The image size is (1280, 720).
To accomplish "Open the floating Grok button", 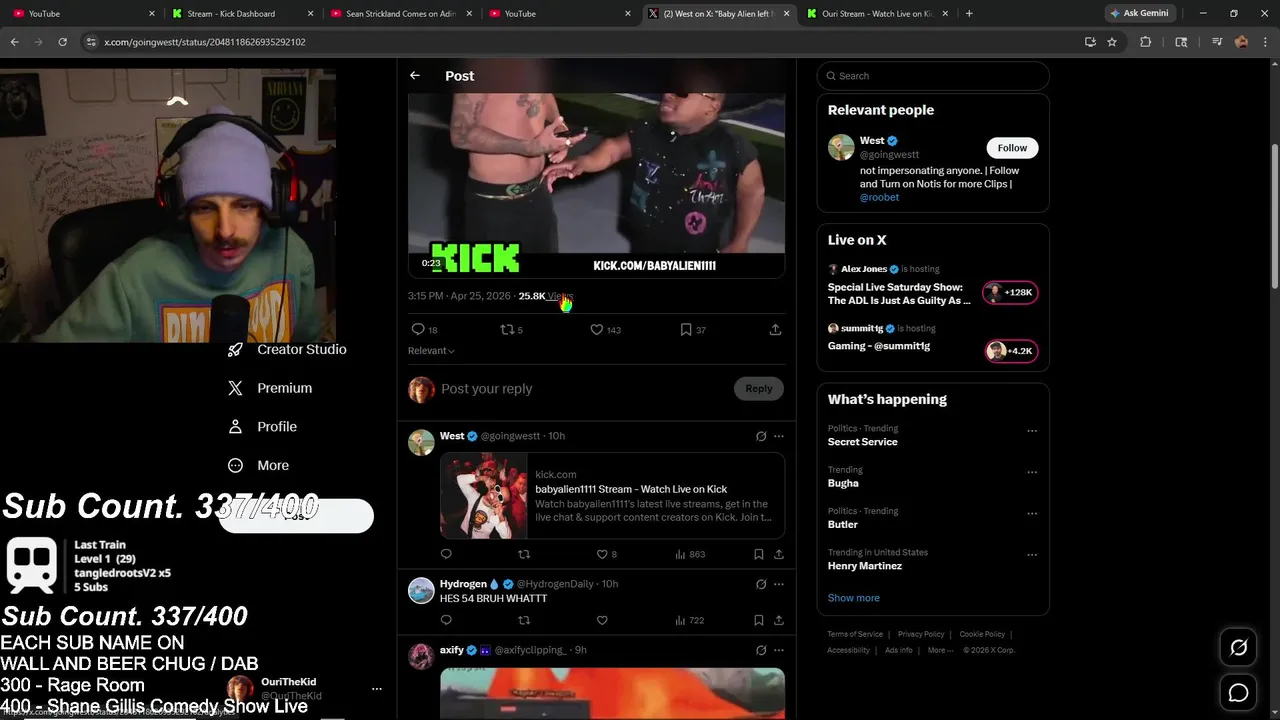I will click(x=1238, y=647).
